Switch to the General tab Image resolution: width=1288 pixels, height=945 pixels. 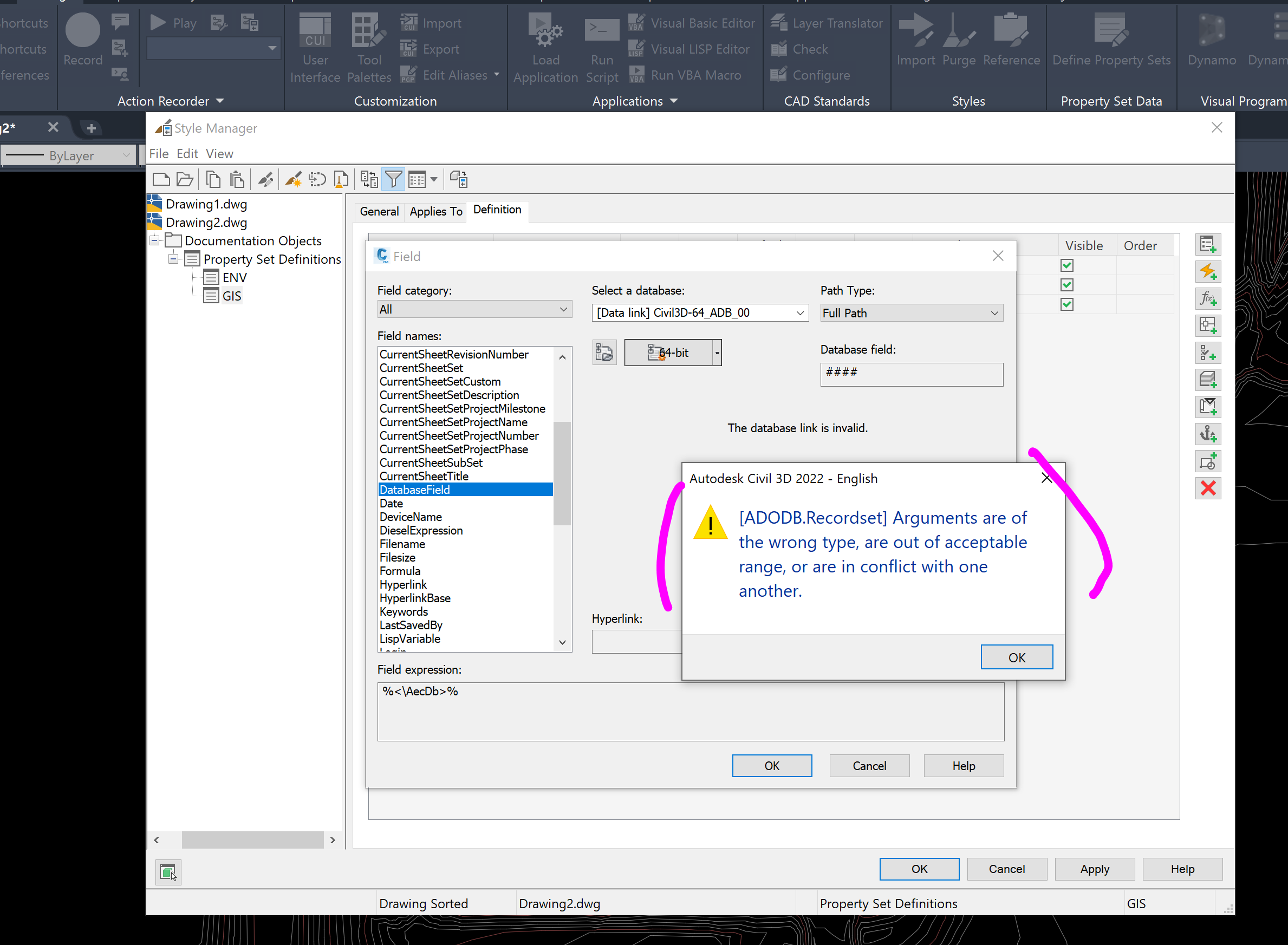[379, 212]
